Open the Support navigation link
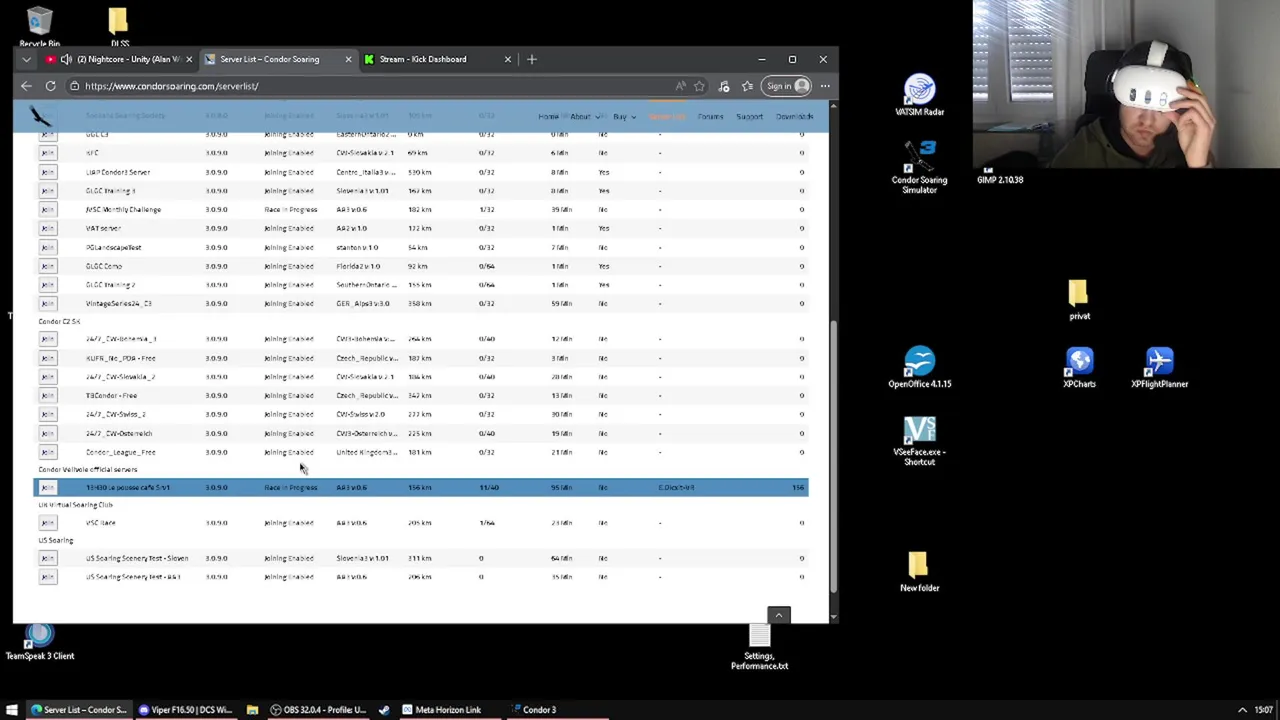Viewport: 1280px width, 720px height. tap(749, 117)
